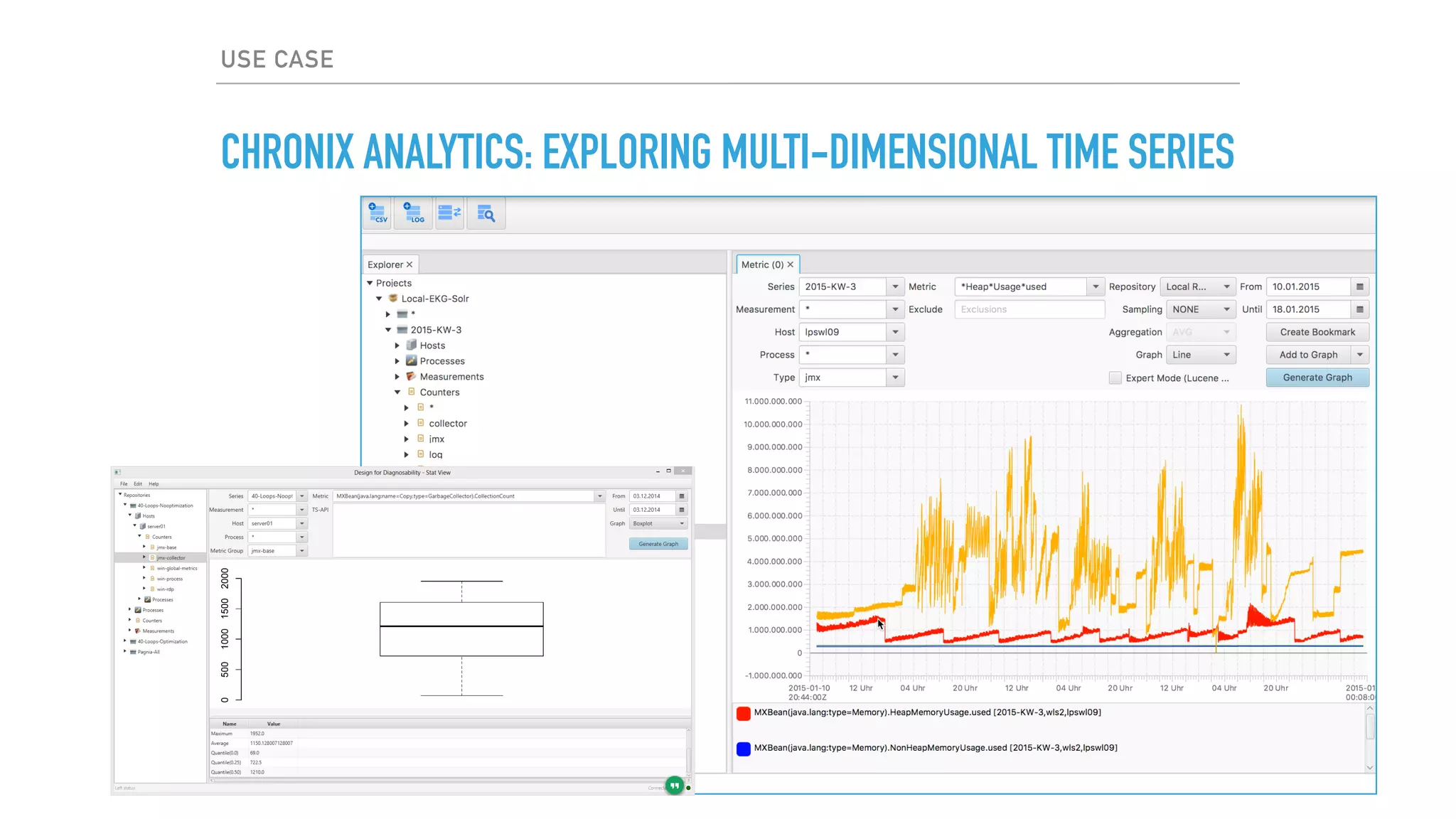Open calendar icon next to Until 03.12.2014
This screenshot has width=1456, height=819.
point(682,510)
